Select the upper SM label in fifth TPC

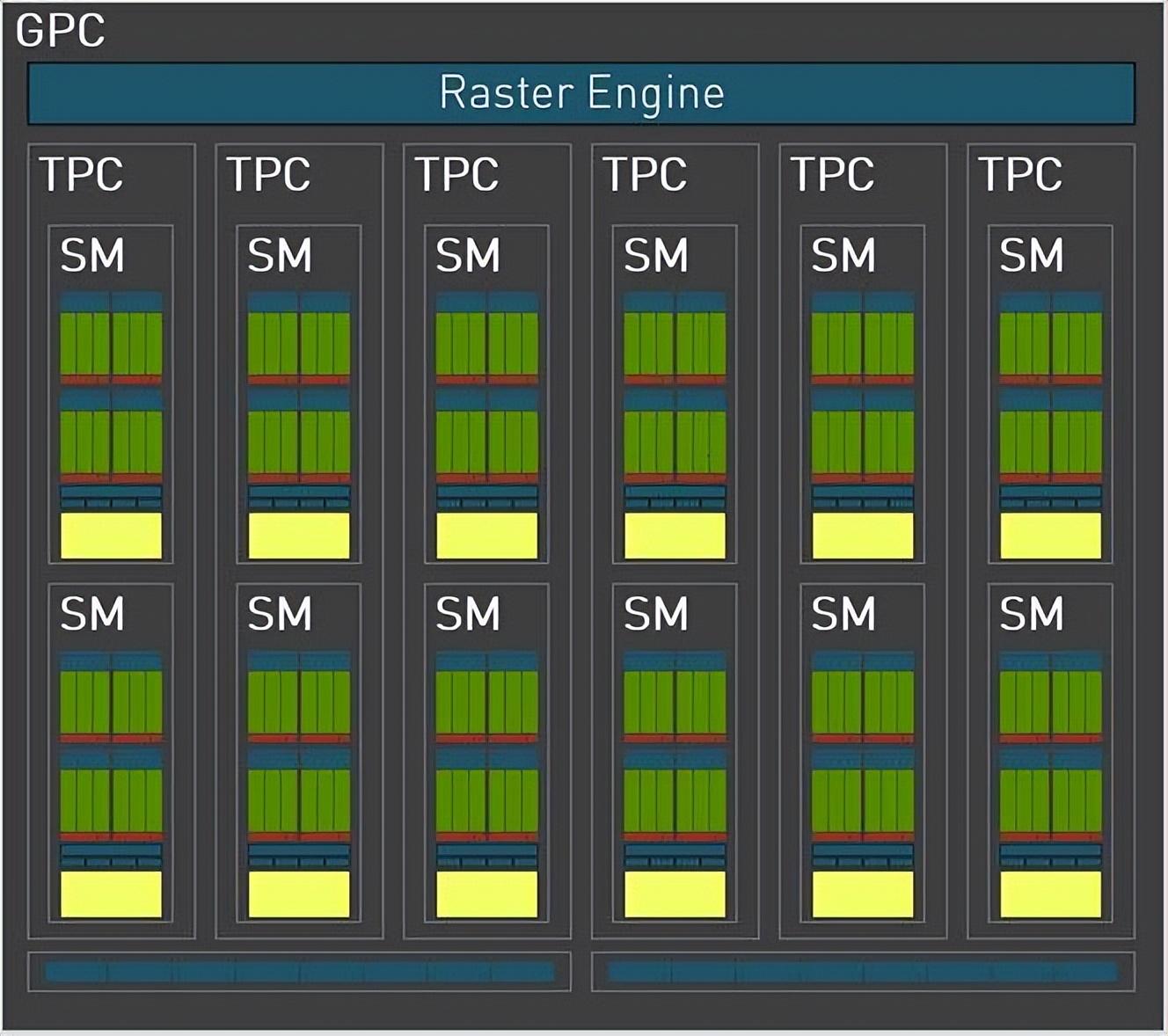pyautogui.click(x=843, y=256)
